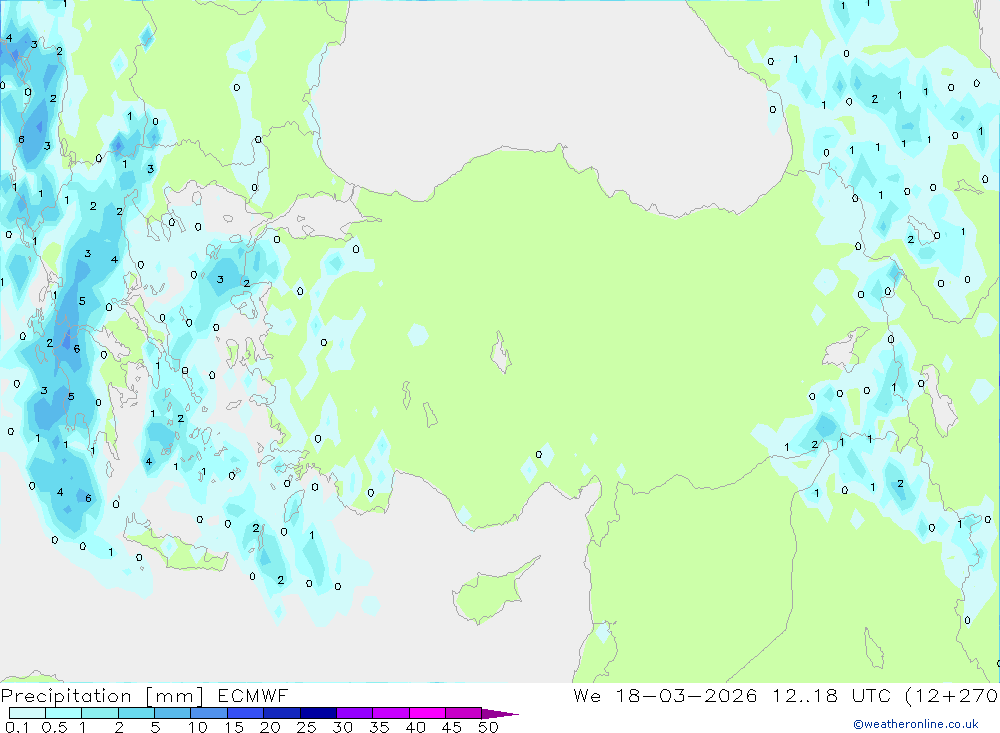The image size is (1000, 733).
Task: Click the legend swatch between 45 and 50
Action: pos(464,713)
